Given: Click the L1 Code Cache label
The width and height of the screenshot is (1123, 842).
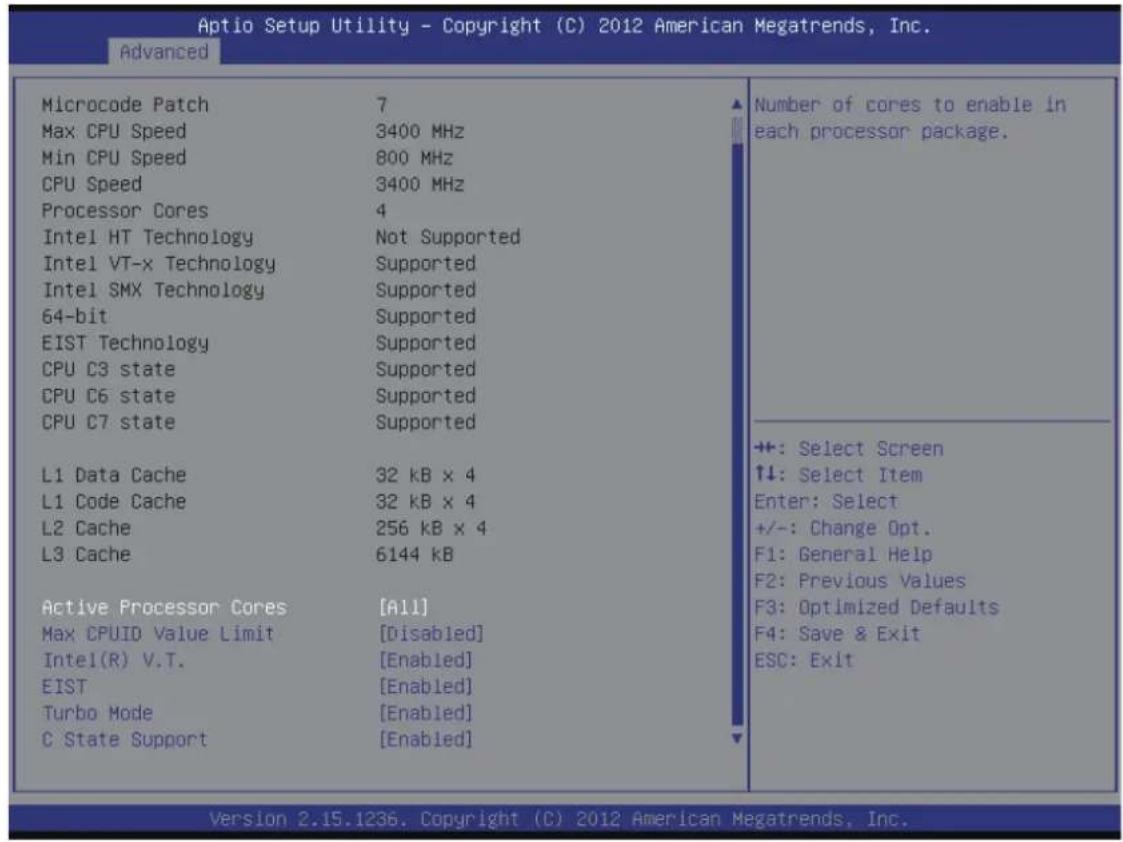Looking at the screenshot, I should 114,502.
